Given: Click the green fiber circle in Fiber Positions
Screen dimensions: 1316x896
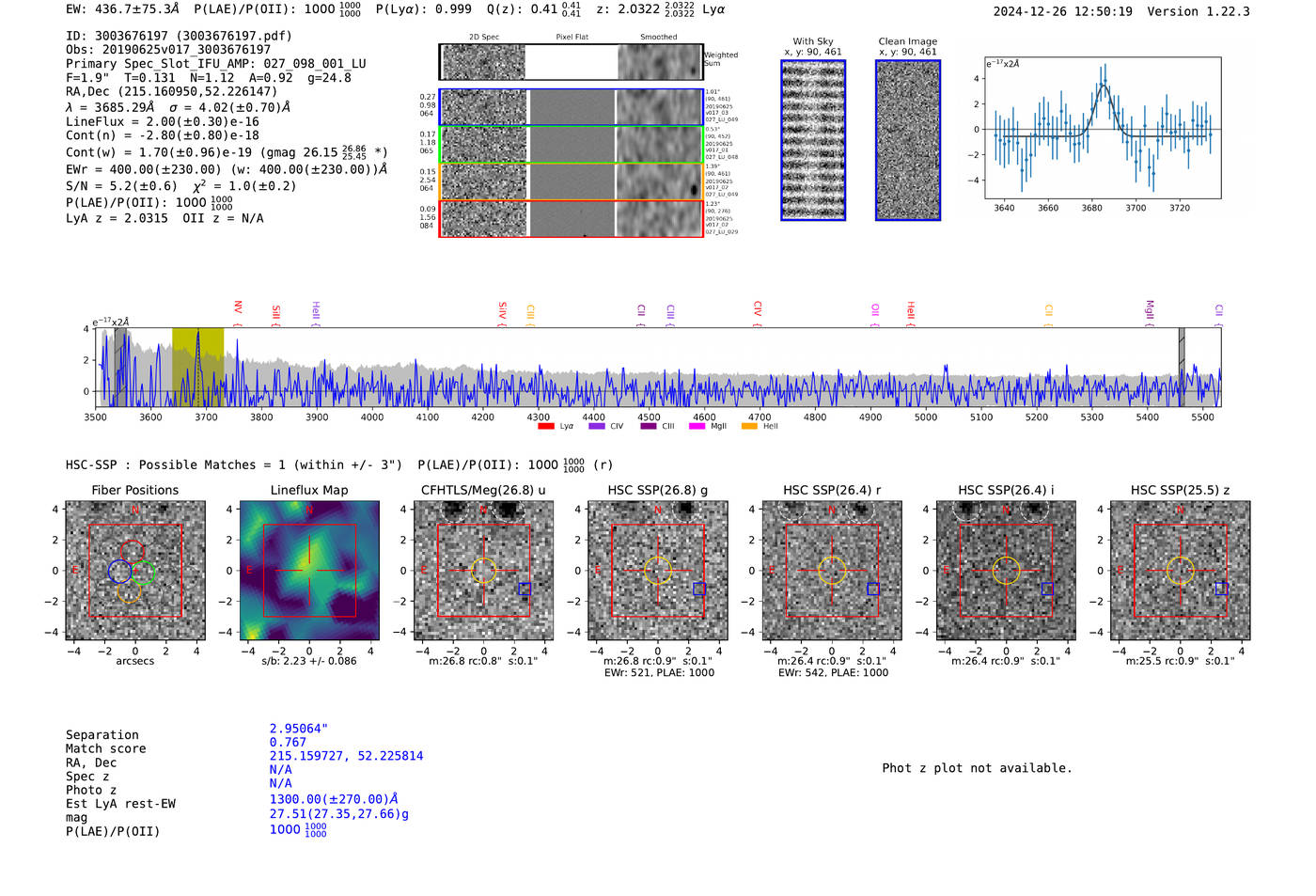Looking at the screenshot, I should 143,571.
